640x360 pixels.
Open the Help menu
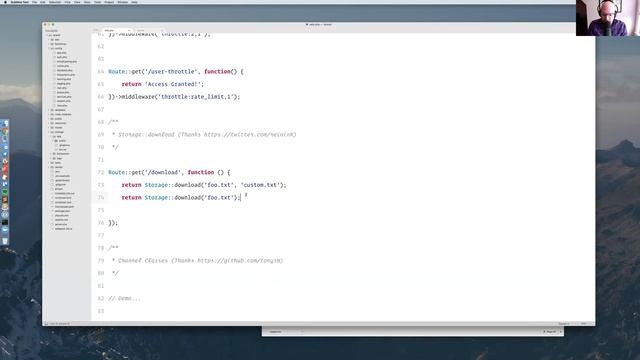pos(134,2)
